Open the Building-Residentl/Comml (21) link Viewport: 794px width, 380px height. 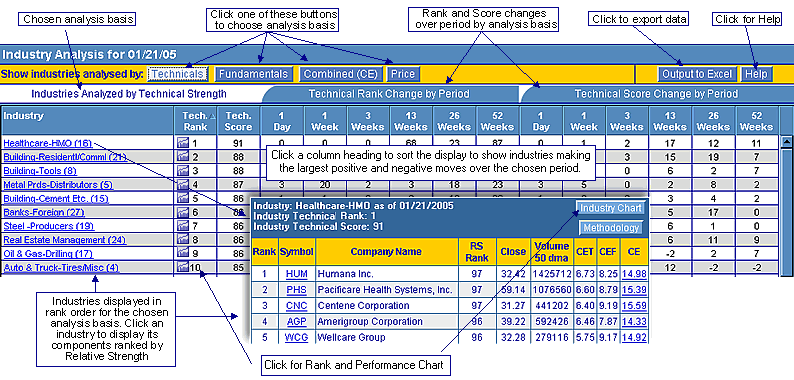(65, 157)
